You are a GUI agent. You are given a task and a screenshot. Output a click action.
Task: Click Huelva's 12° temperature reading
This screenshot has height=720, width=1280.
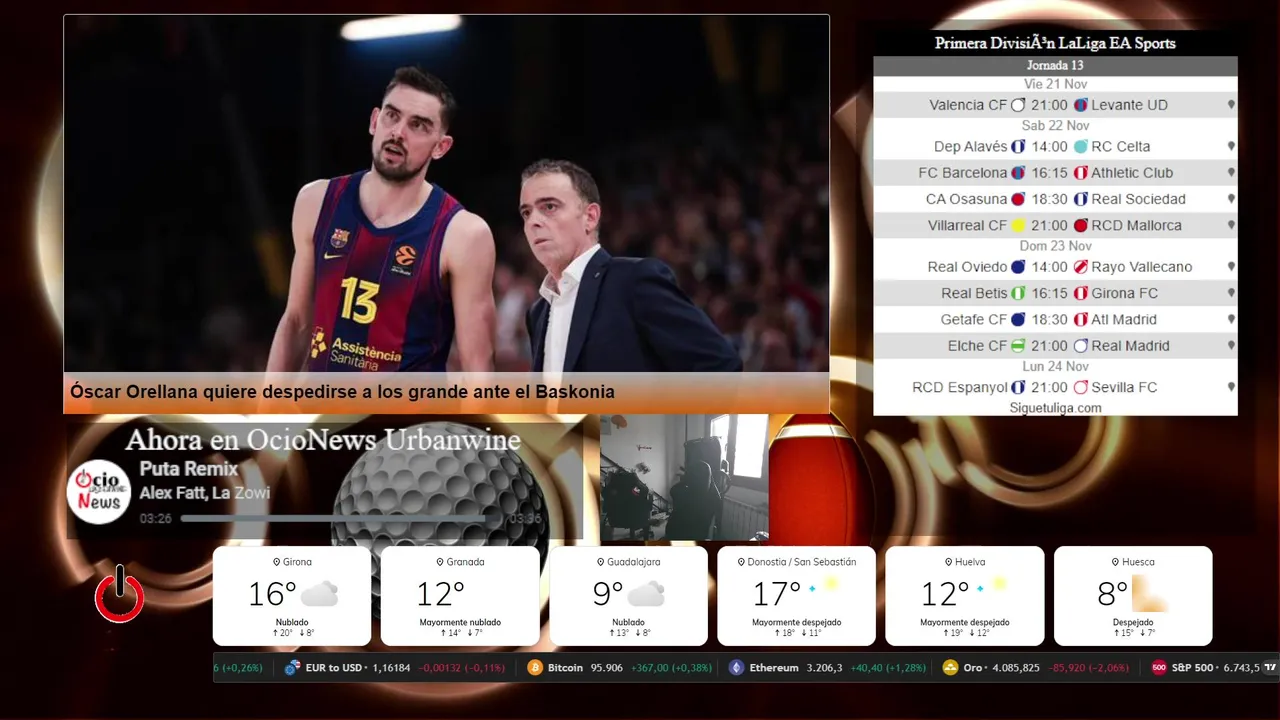click(945, 594)
